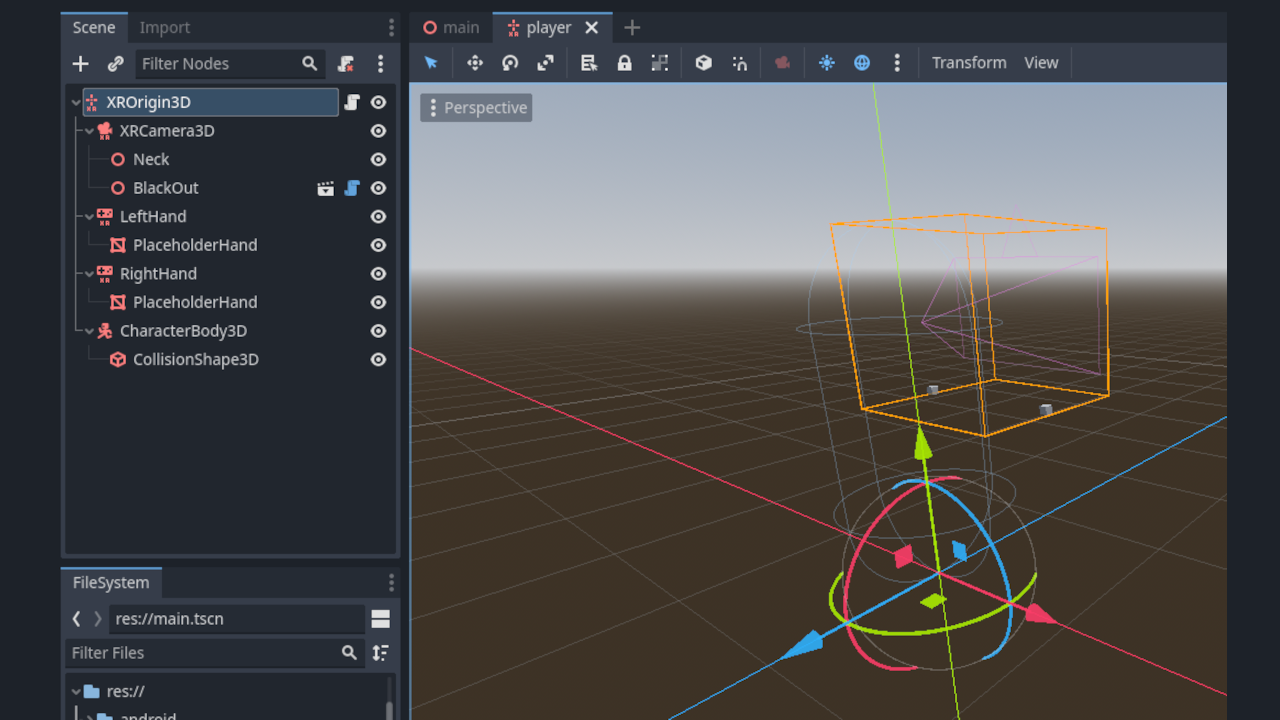Screen dimensions: 1280x720
Task: Close the player scene tab
Action: click(592, 28)
